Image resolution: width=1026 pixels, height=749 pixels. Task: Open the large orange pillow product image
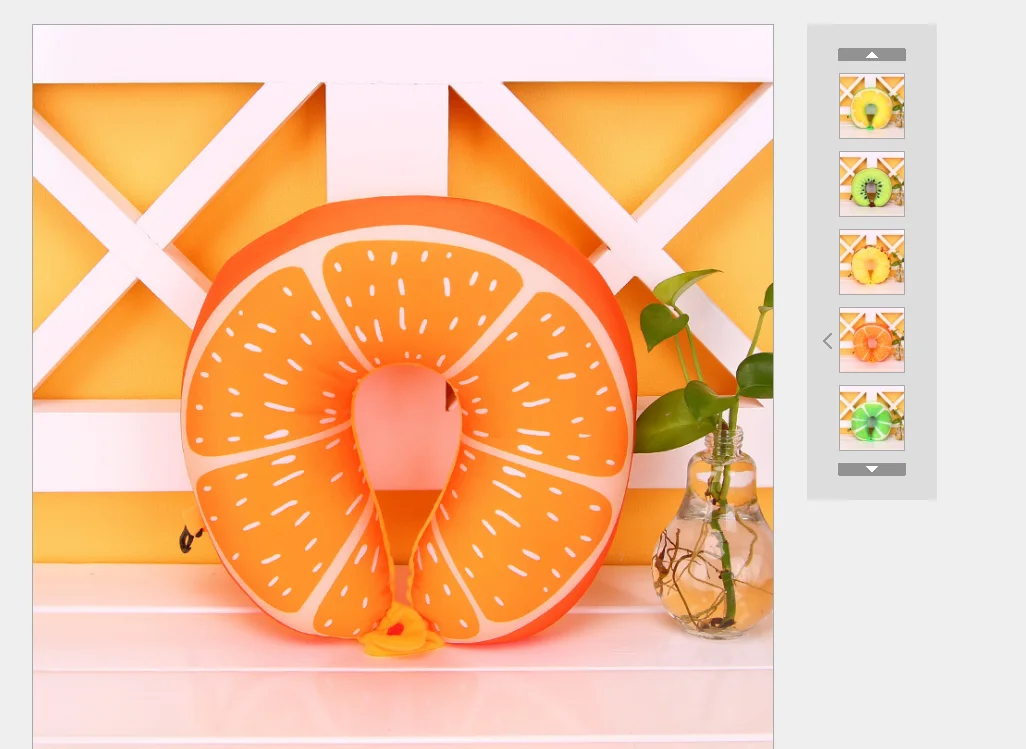[x=403, y=387]
